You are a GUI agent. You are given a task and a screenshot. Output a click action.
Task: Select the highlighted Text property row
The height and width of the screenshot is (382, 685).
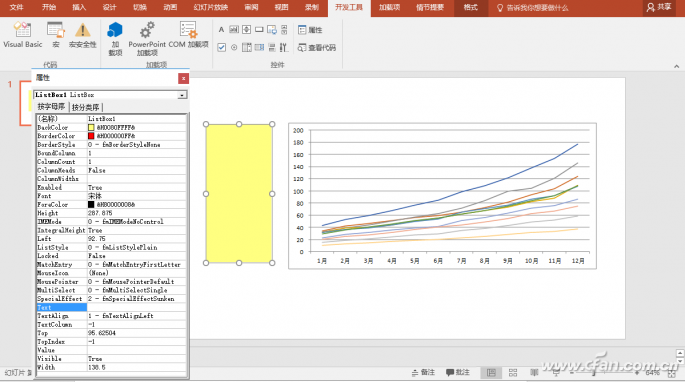click(x=111, y=307)
